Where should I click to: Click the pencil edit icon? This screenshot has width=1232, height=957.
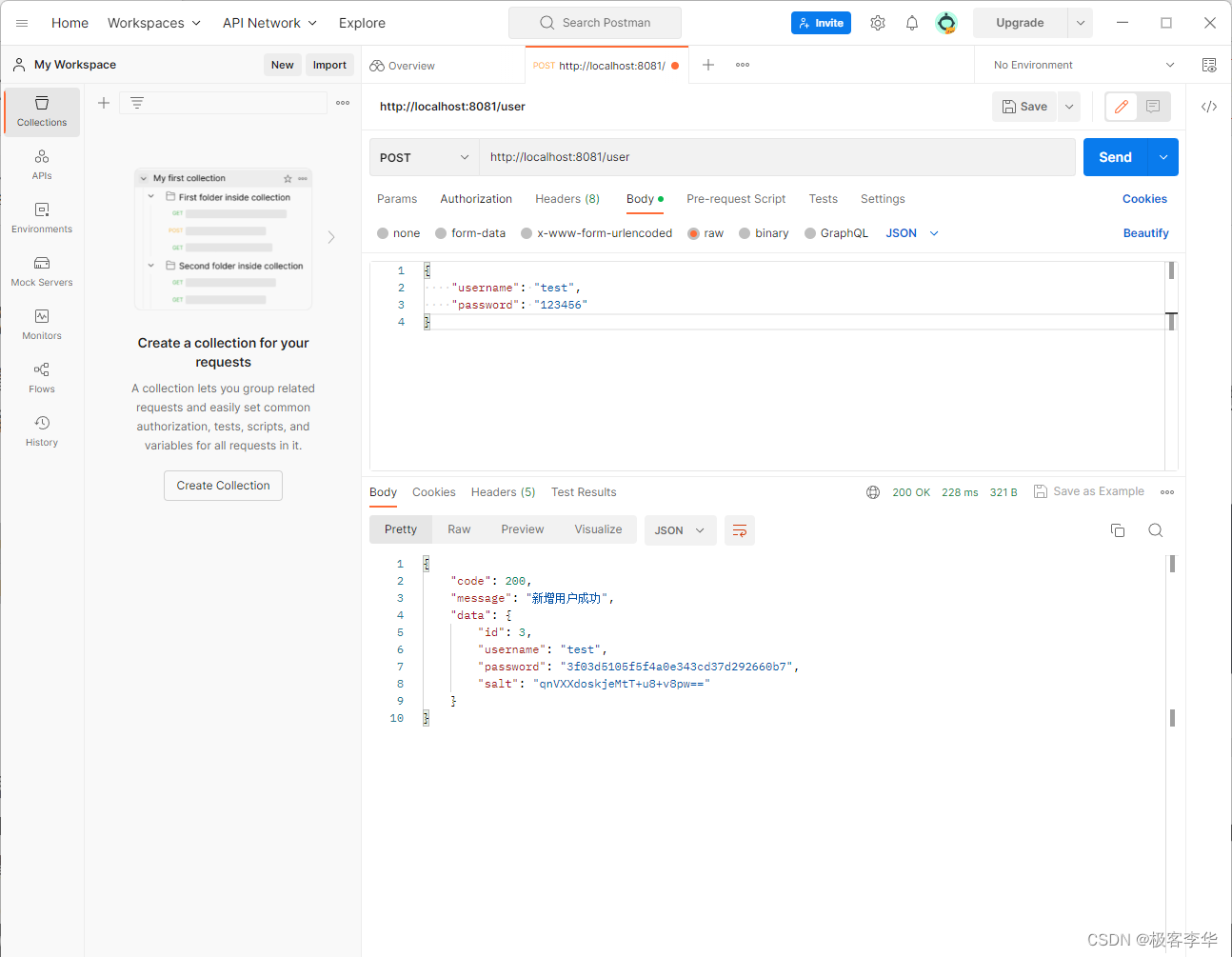click(1122, 107)
